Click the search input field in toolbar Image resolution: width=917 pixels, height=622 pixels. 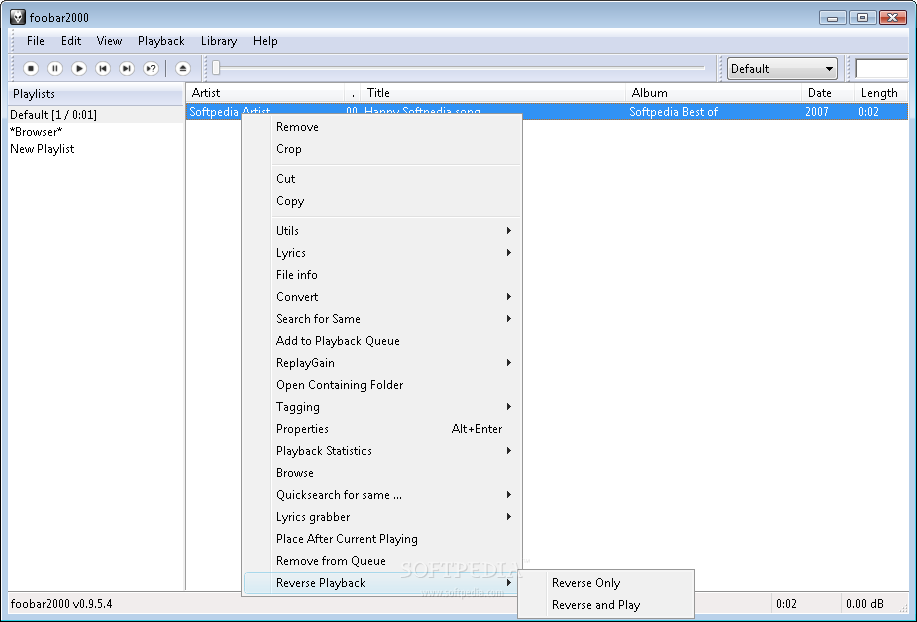[881, 68]
